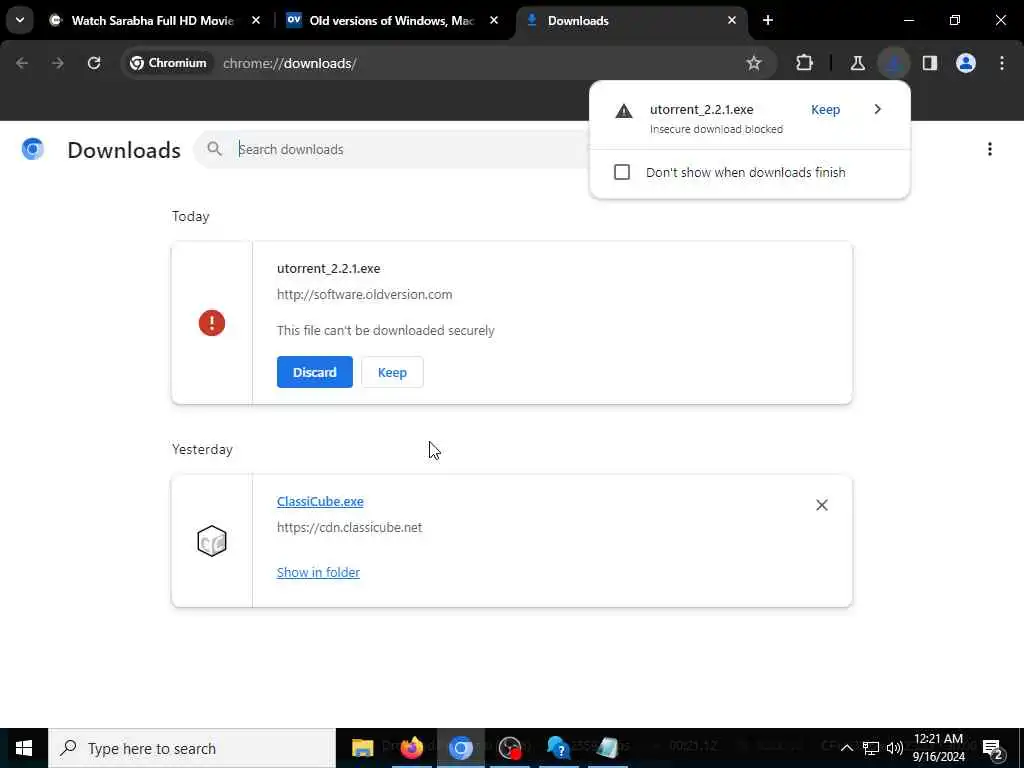
Task: Open the recorder app with red dot in taskbar
Action: [510, 748]
